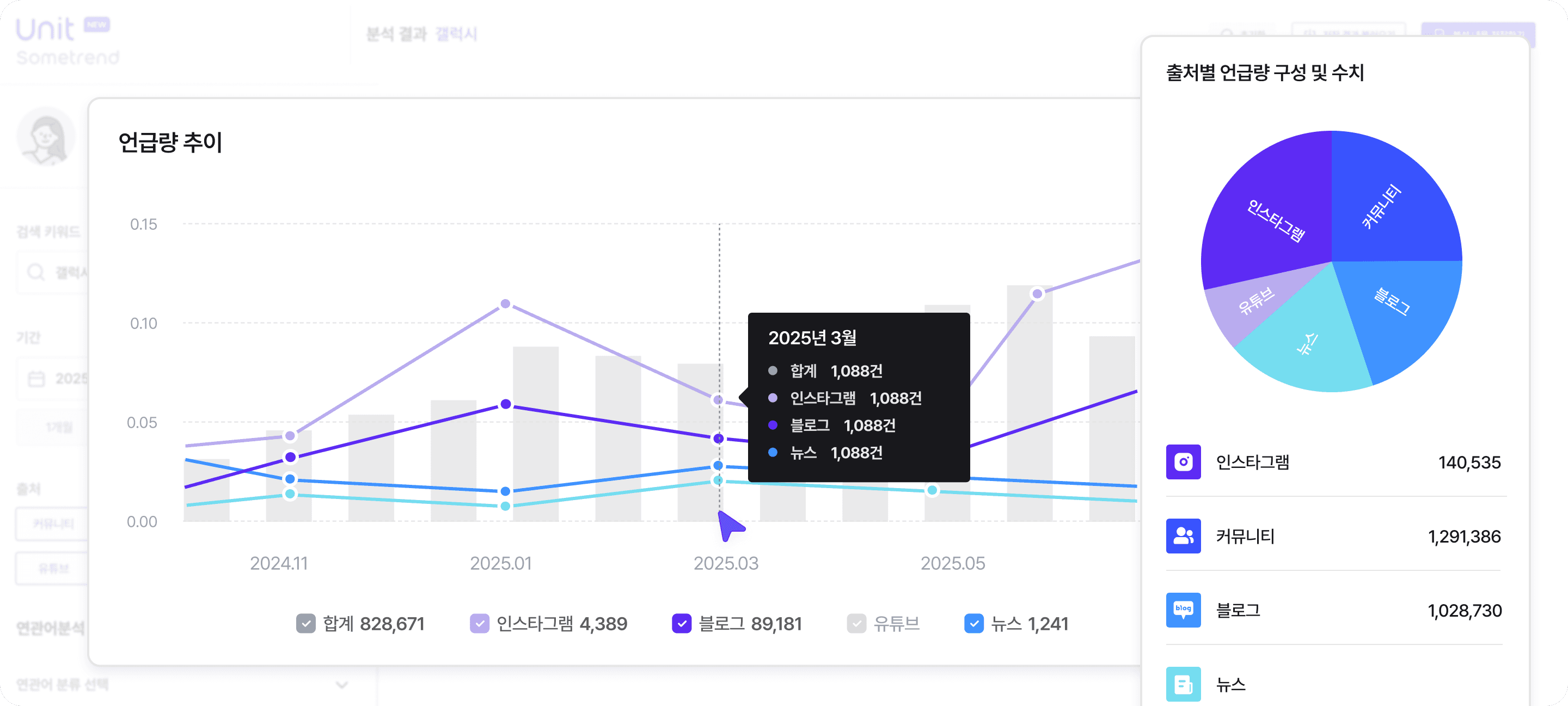
Task: Click the 1,028,730 blog count
Action: tap(1464, 610)
